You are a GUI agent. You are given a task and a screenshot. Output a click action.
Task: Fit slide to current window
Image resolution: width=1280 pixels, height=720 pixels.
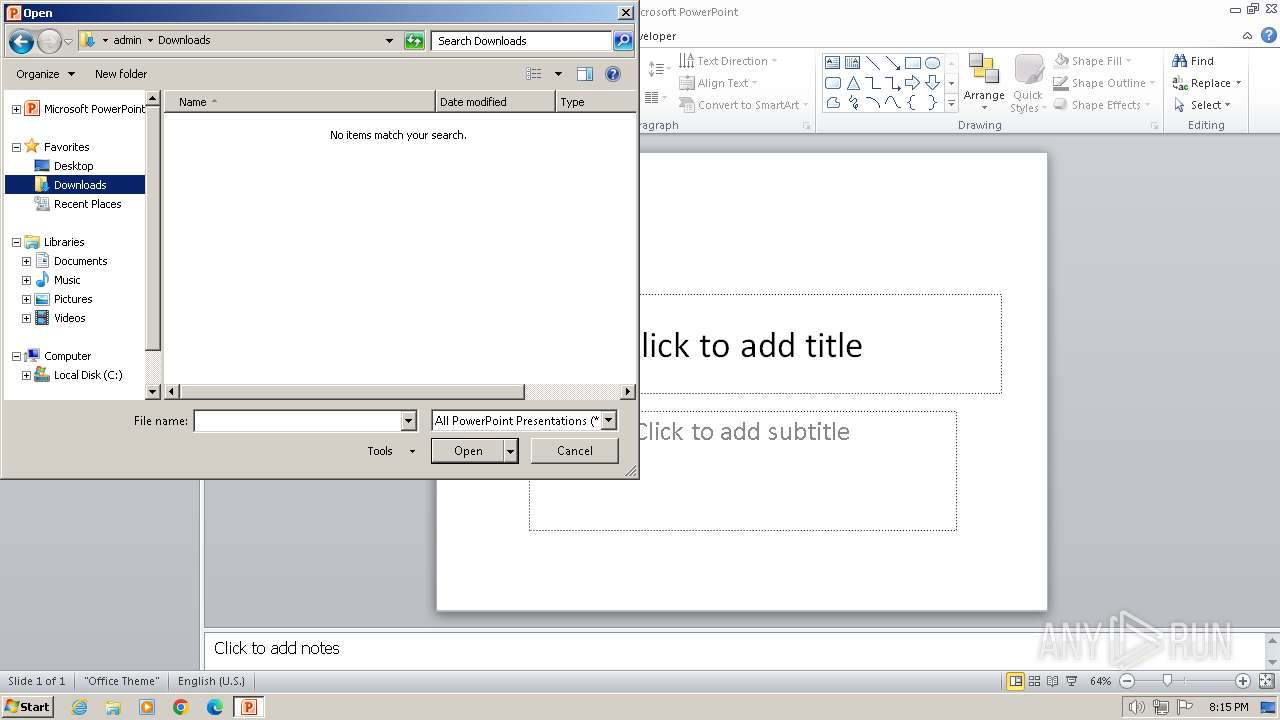1265,681
